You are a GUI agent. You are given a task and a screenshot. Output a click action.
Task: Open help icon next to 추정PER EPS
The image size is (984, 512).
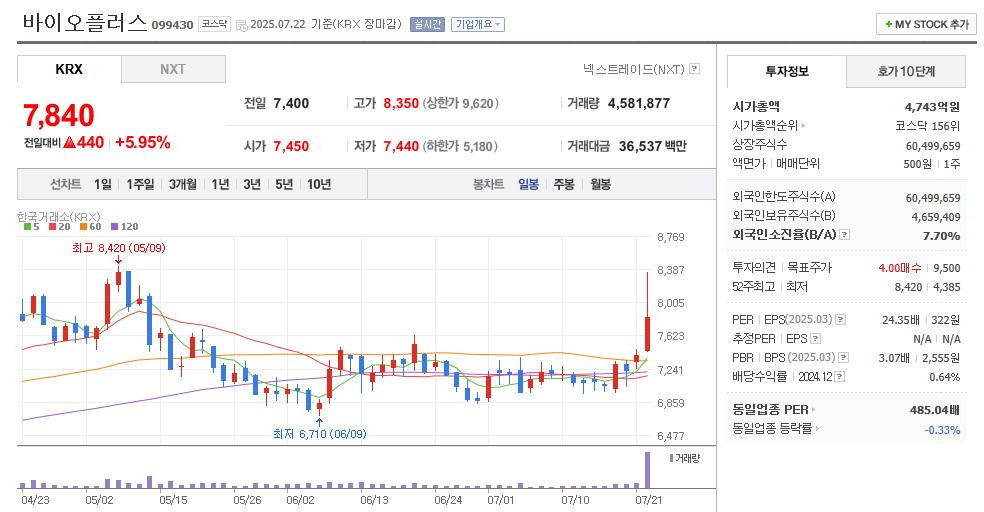(815, 339)
